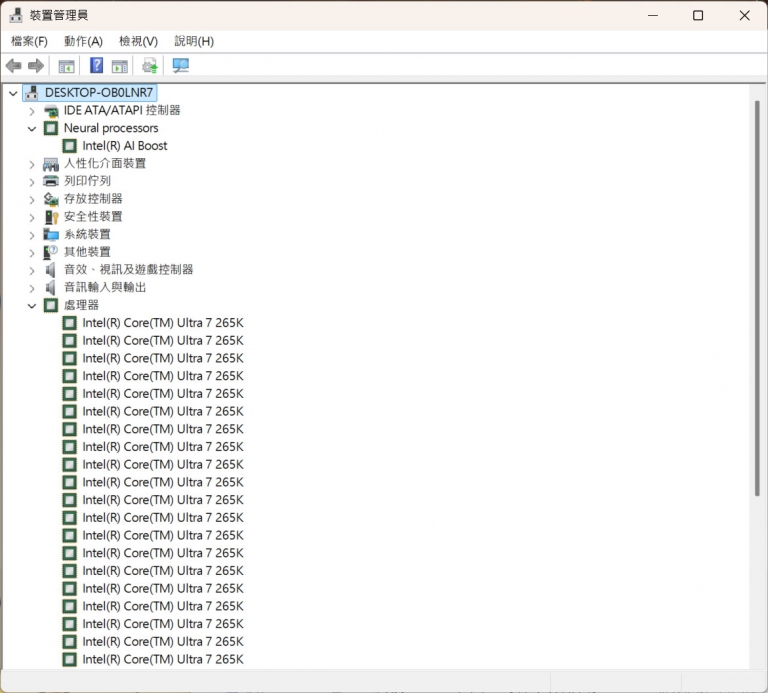Click the key icon for 安全性裝置

[x=51, y=216]
